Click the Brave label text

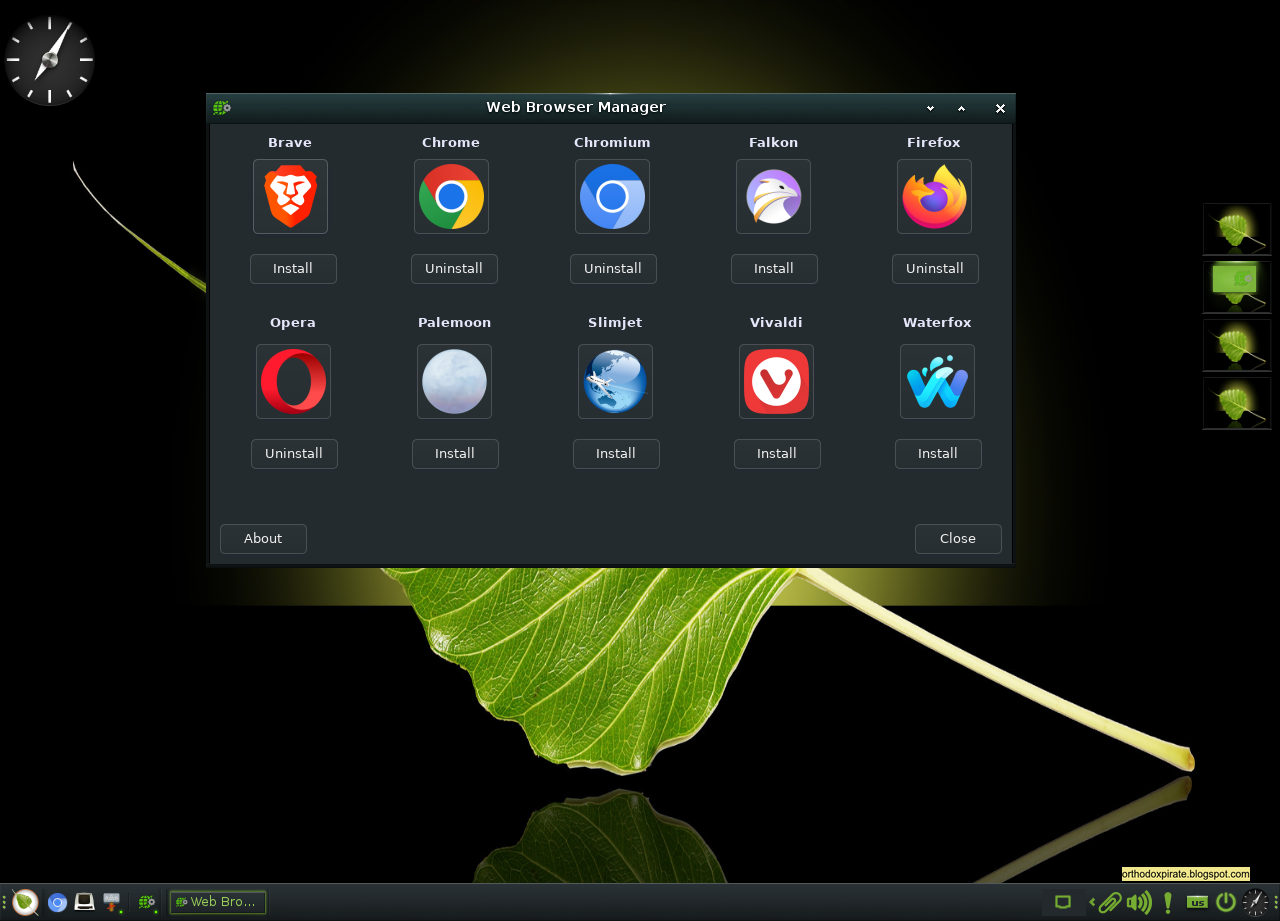tap(290, 143)
